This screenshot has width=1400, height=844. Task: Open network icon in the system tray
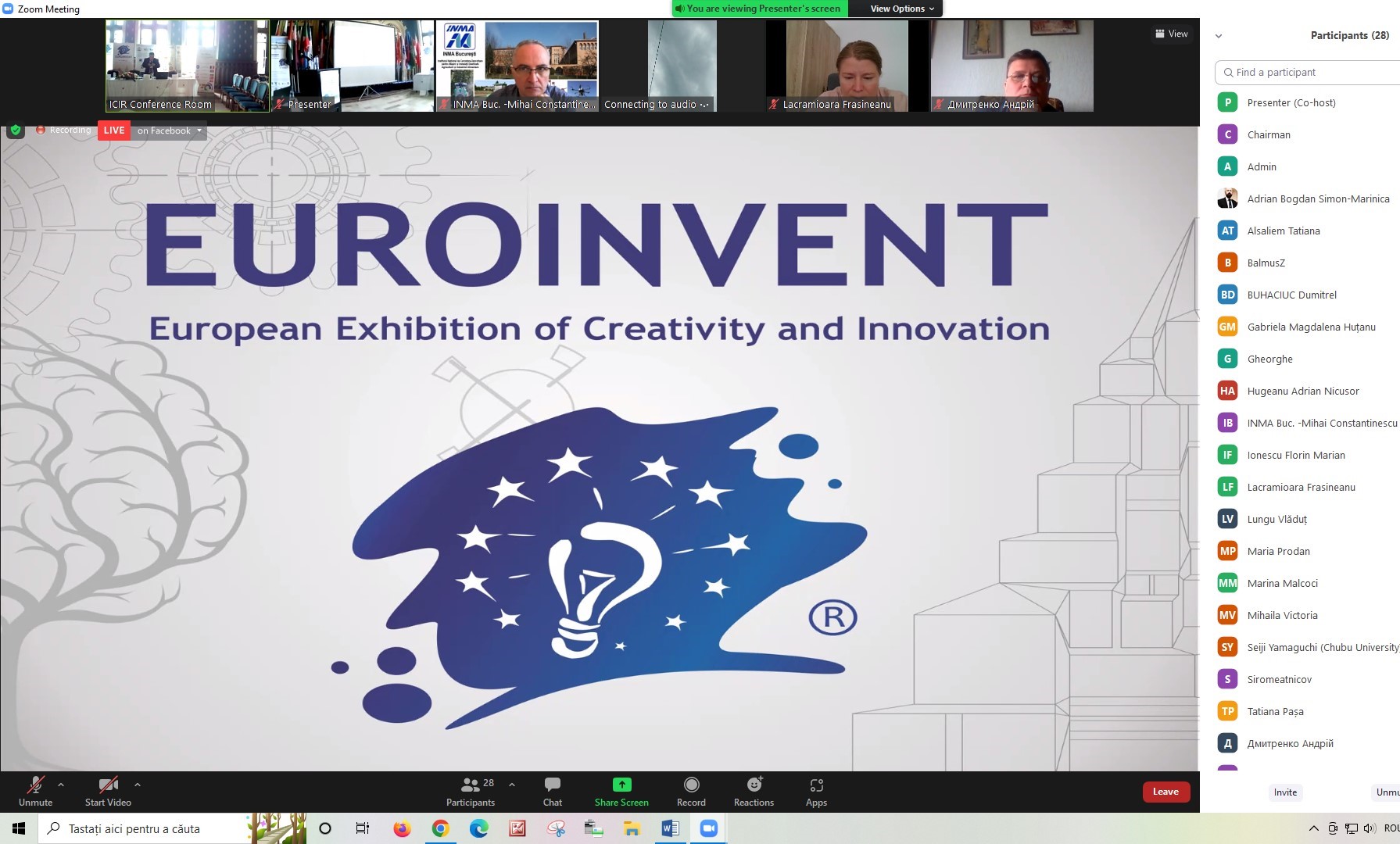[x=1351, y=828]
